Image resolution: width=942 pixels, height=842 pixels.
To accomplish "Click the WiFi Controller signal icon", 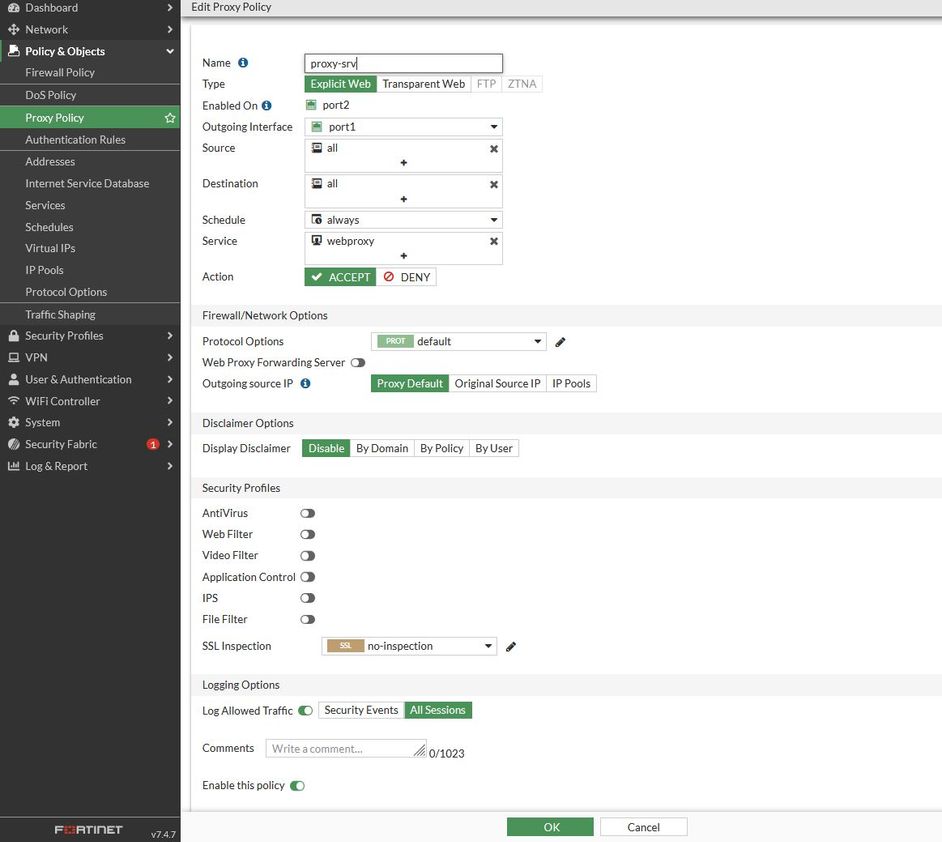I will pos(13,401).
